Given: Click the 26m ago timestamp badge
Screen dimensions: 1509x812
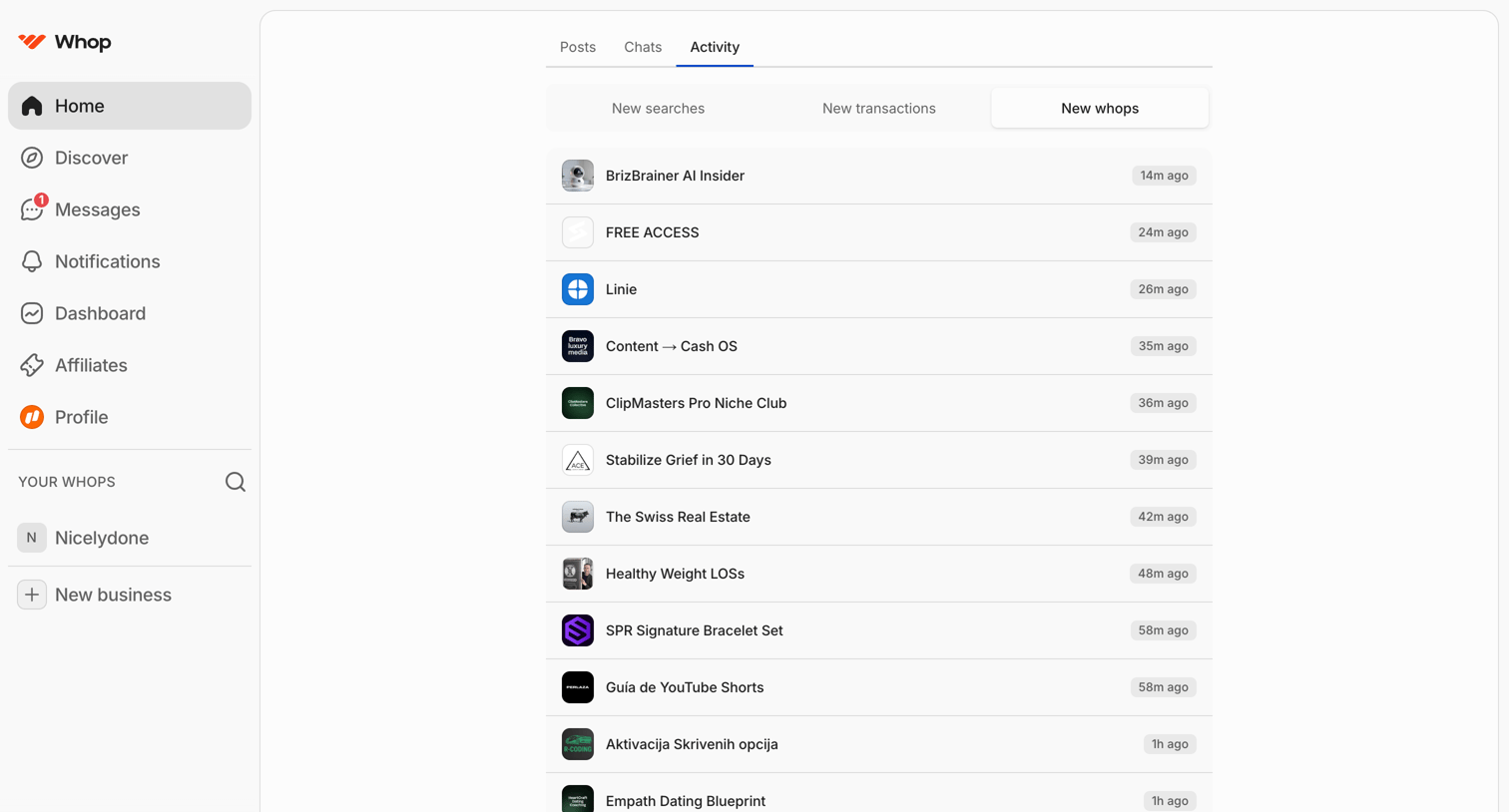Looking at the screenshot, I should 1163,289.
